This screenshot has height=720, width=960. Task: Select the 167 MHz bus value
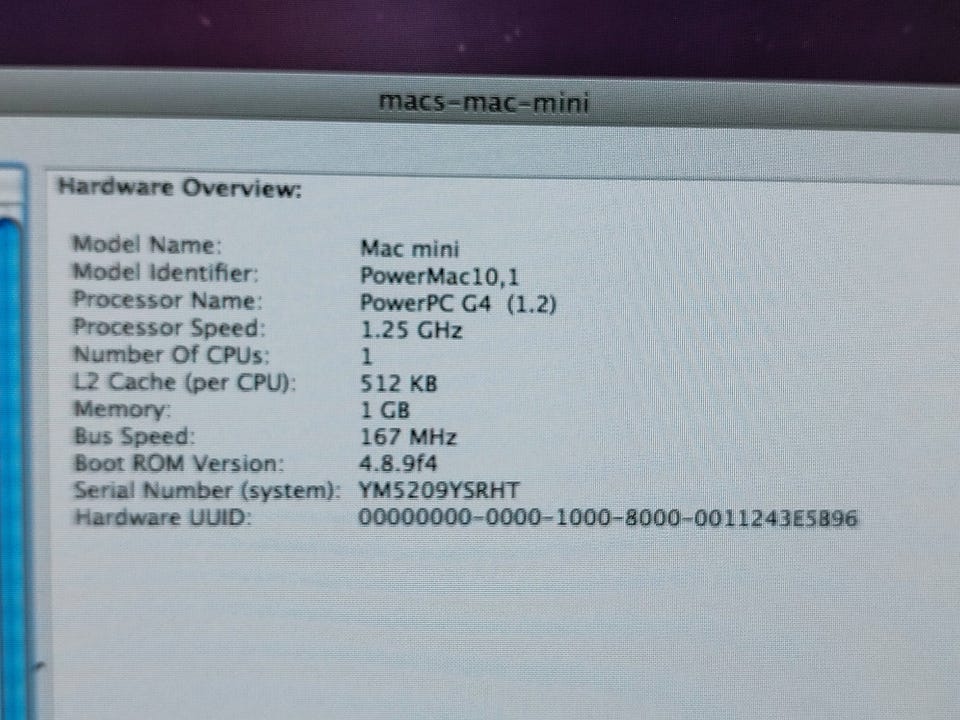tap(408, 437)
